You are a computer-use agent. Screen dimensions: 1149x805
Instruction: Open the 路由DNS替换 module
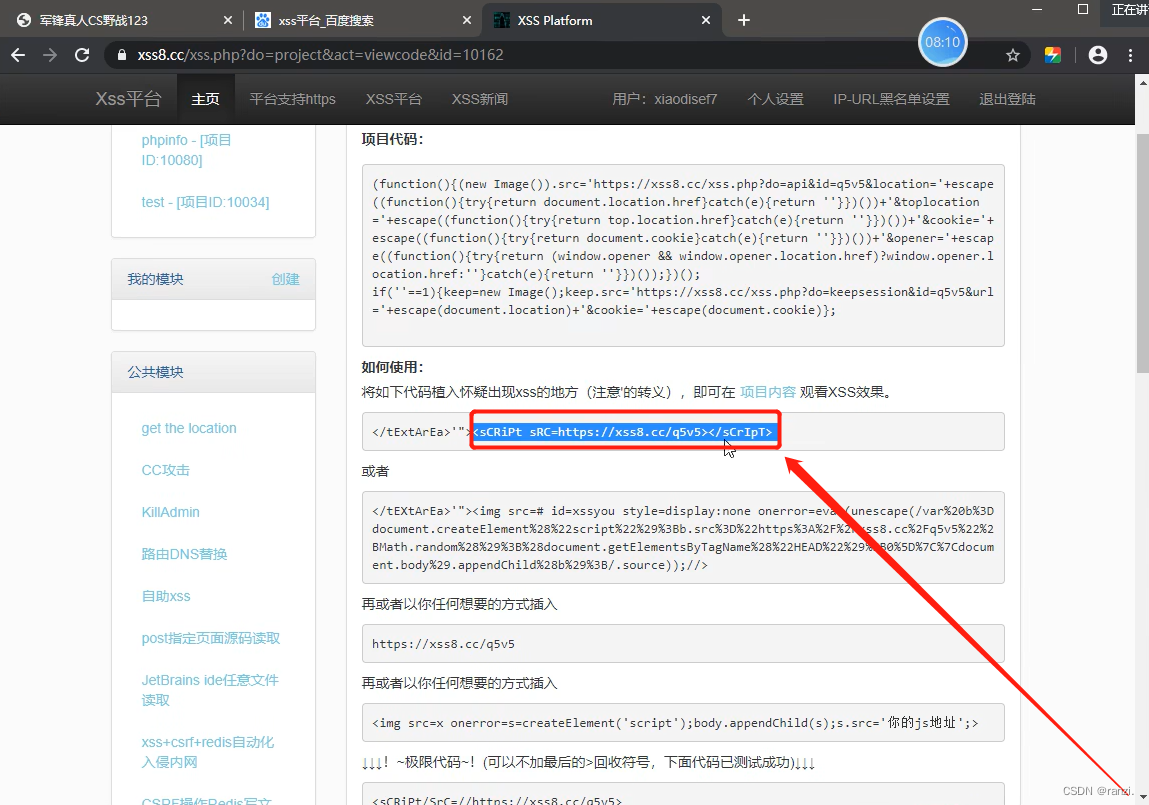184,554
